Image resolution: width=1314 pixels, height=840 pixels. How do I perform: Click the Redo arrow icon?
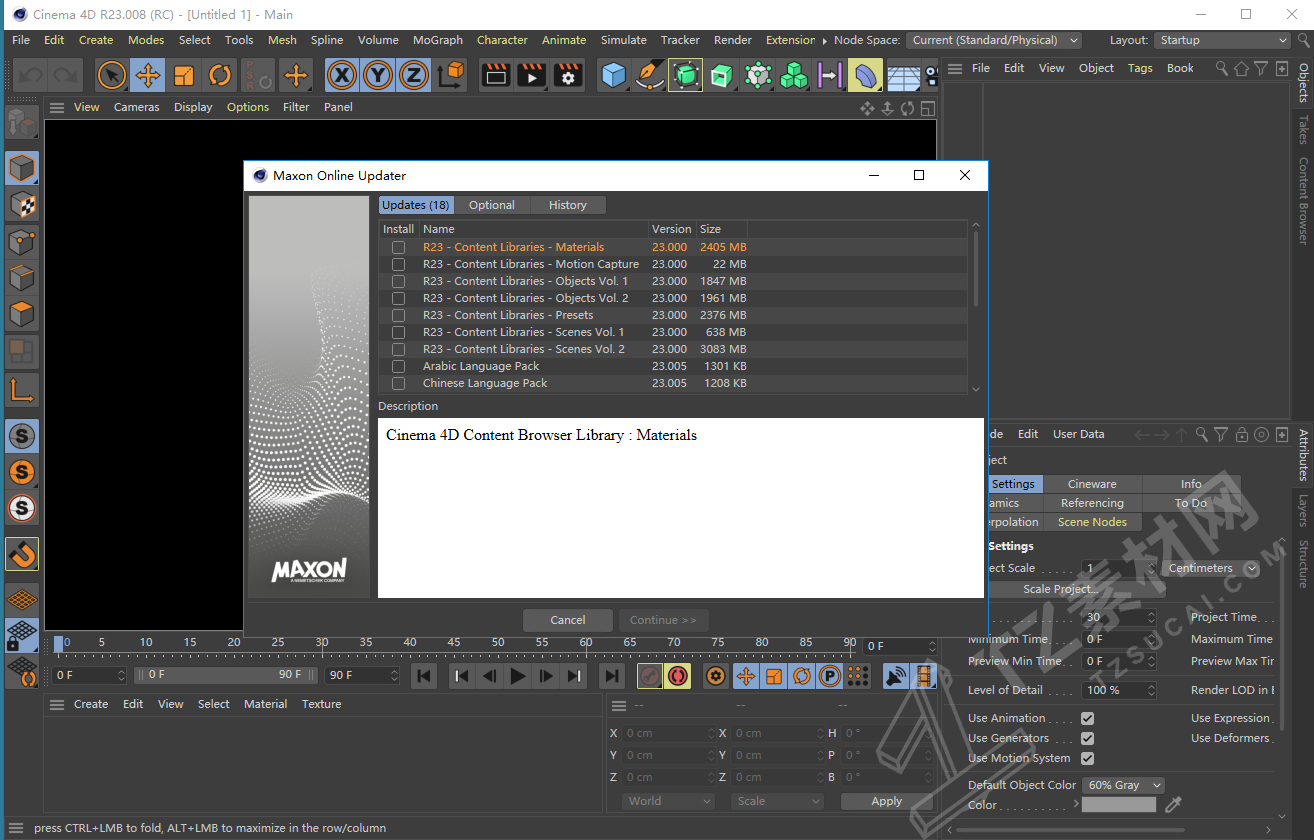click(65, 75)
